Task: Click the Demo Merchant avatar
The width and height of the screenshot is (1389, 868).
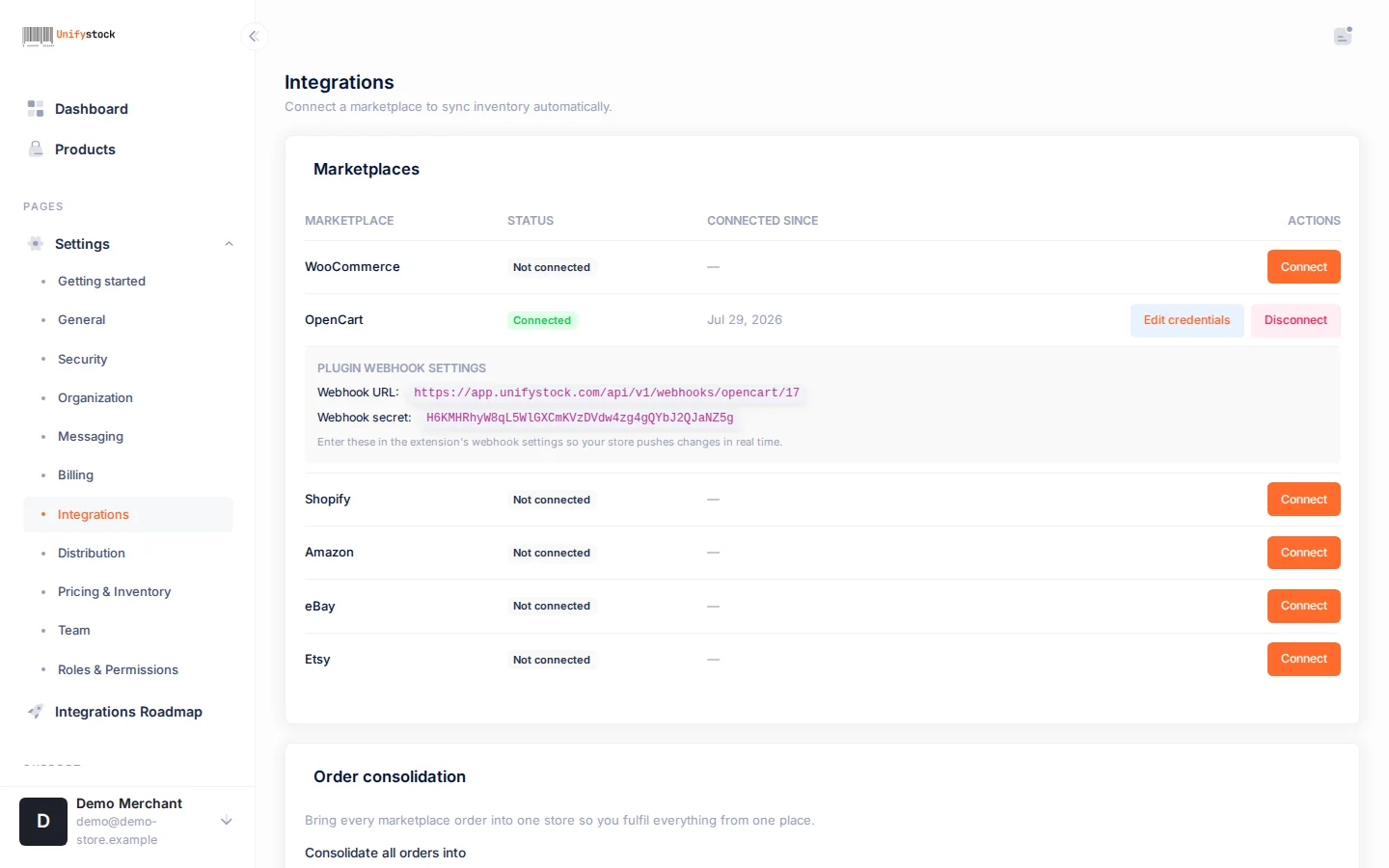Action: pyautogui.click(x=43, y=822)
